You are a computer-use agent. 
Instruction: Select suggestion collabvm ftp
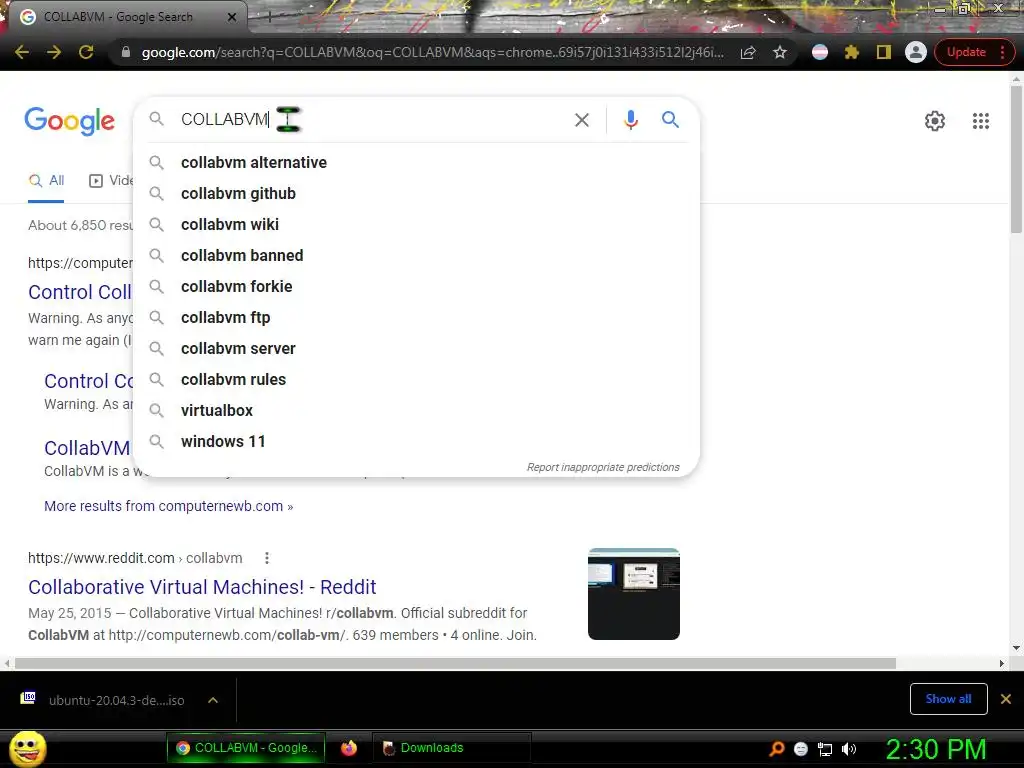click(x=416, y=317)
